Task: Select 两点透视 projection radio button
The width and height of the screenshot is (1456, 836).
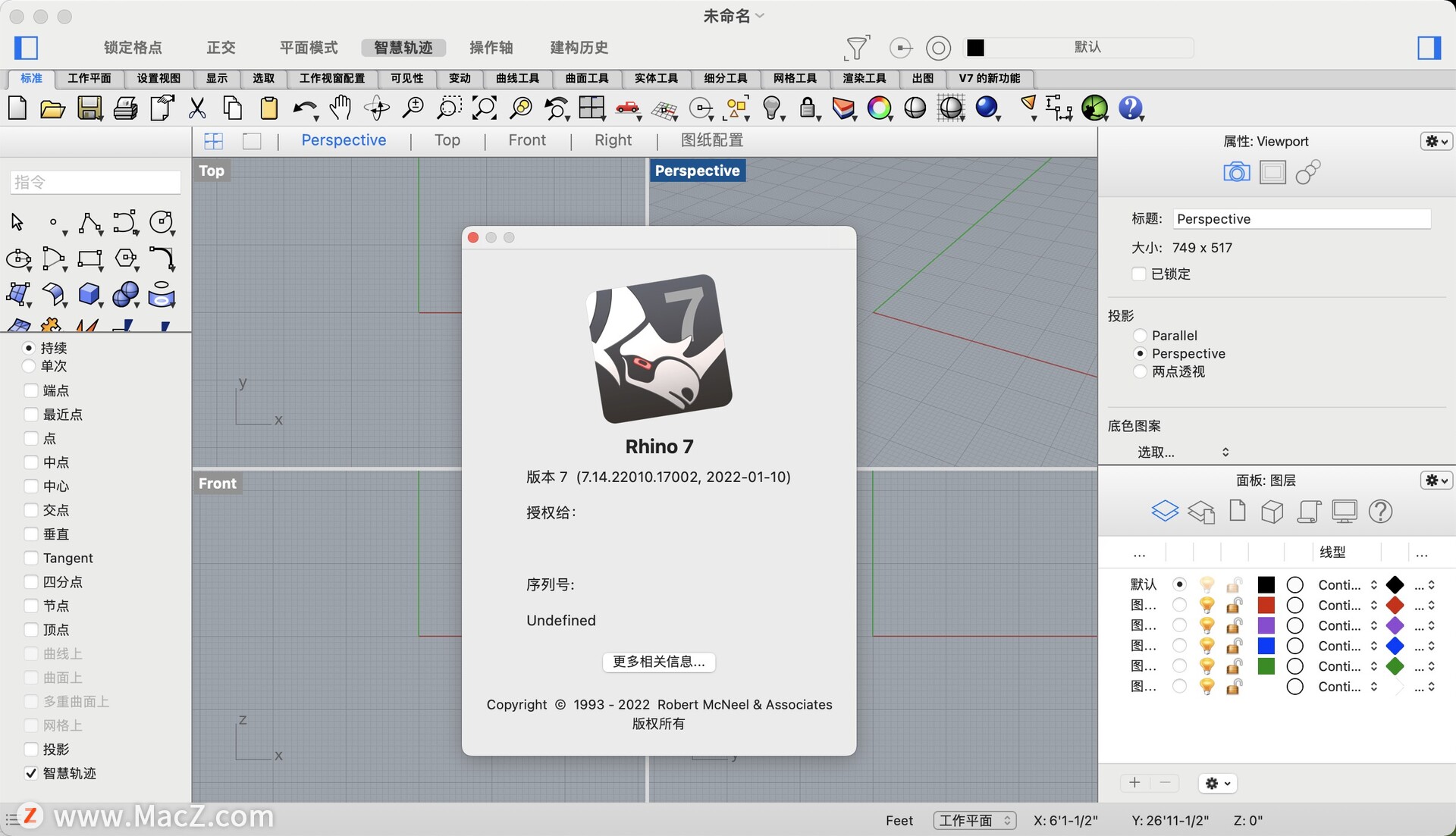Action: pos(1140,371)
